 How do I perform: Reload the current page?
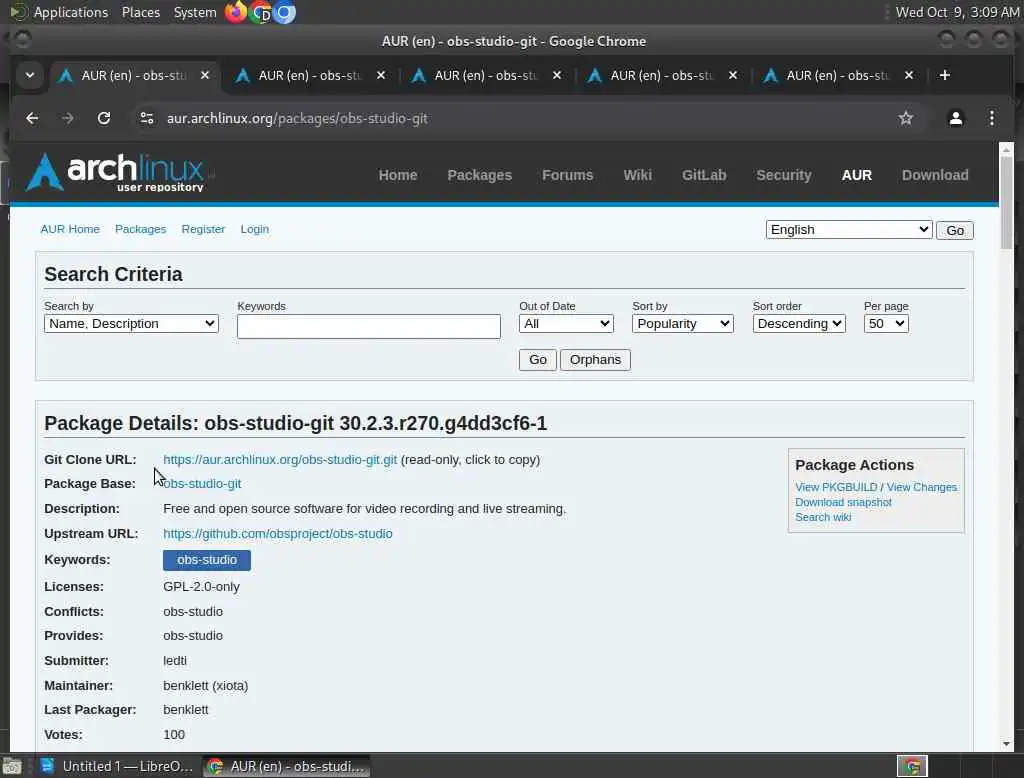click(104, 118)
